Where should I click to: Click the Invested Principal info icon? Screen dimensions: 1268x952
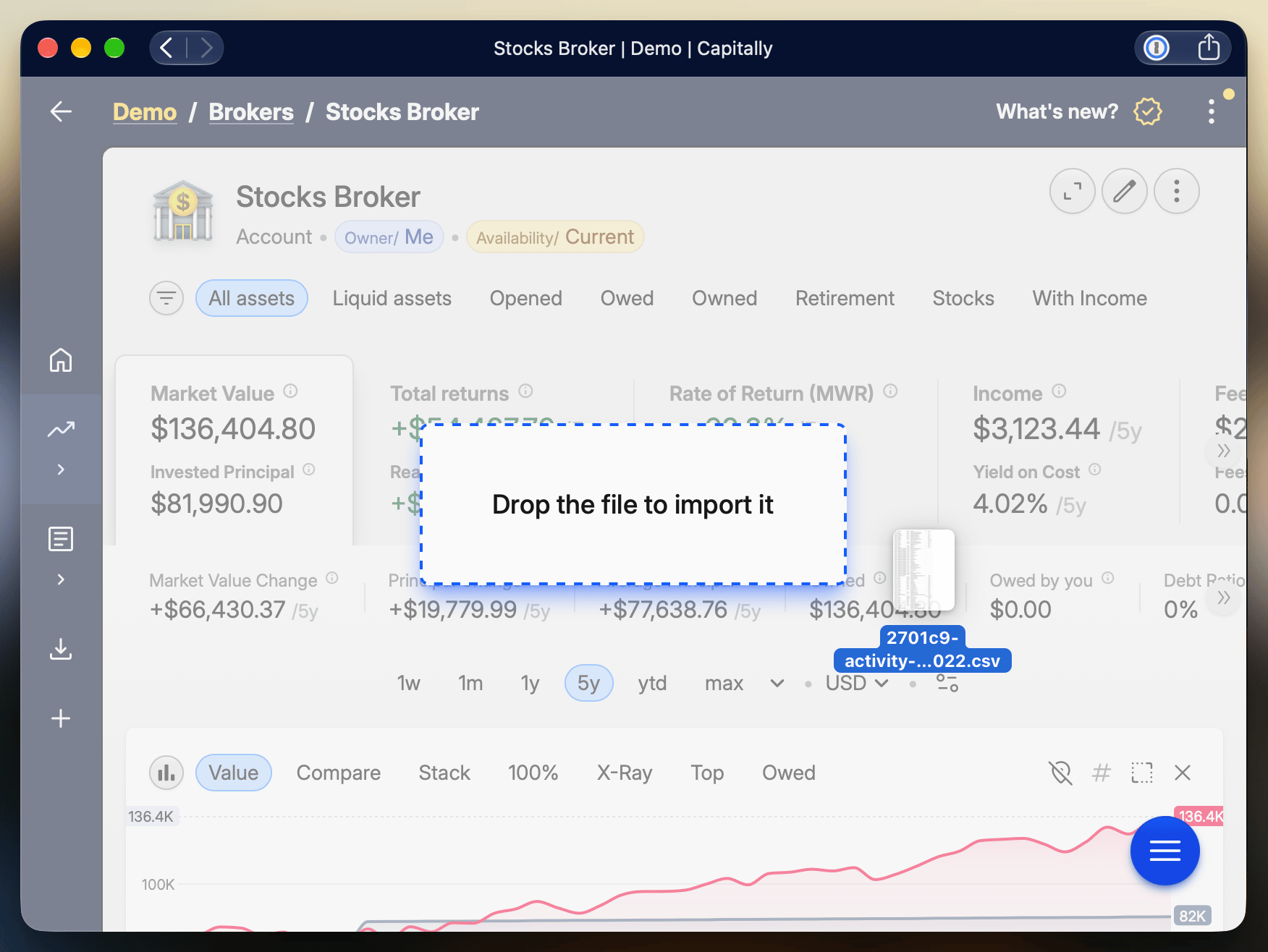(x=309, y=469)
